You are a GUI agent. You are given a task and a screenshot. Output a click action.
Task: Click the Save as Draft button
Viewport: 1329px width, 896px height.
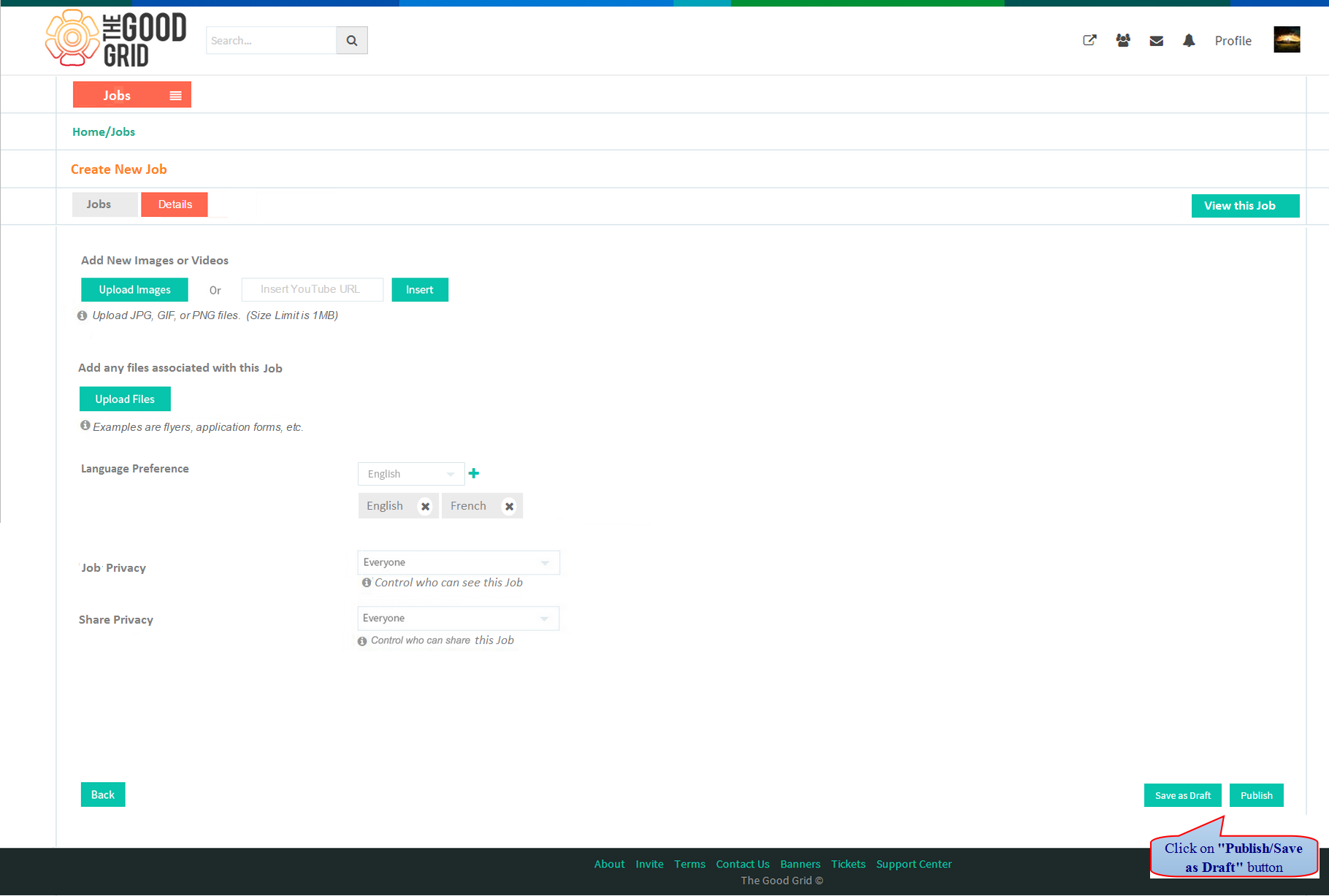coord(1182,795)
